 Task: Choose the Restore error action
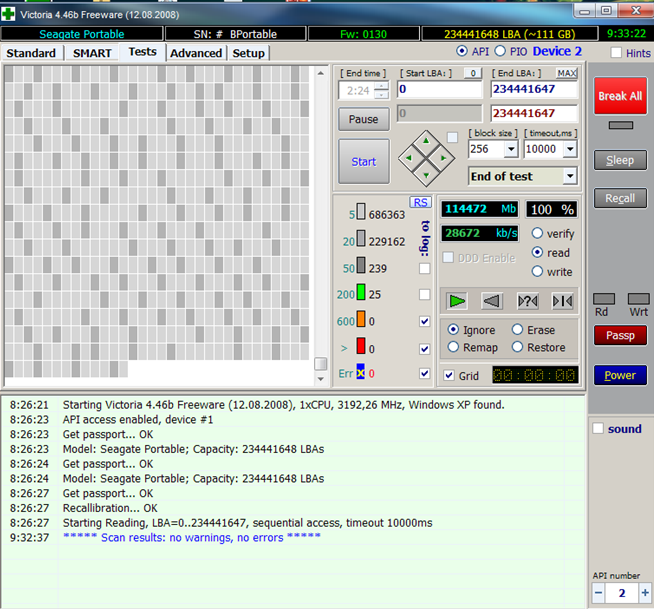pyautogui.click(x=517, y=347)
